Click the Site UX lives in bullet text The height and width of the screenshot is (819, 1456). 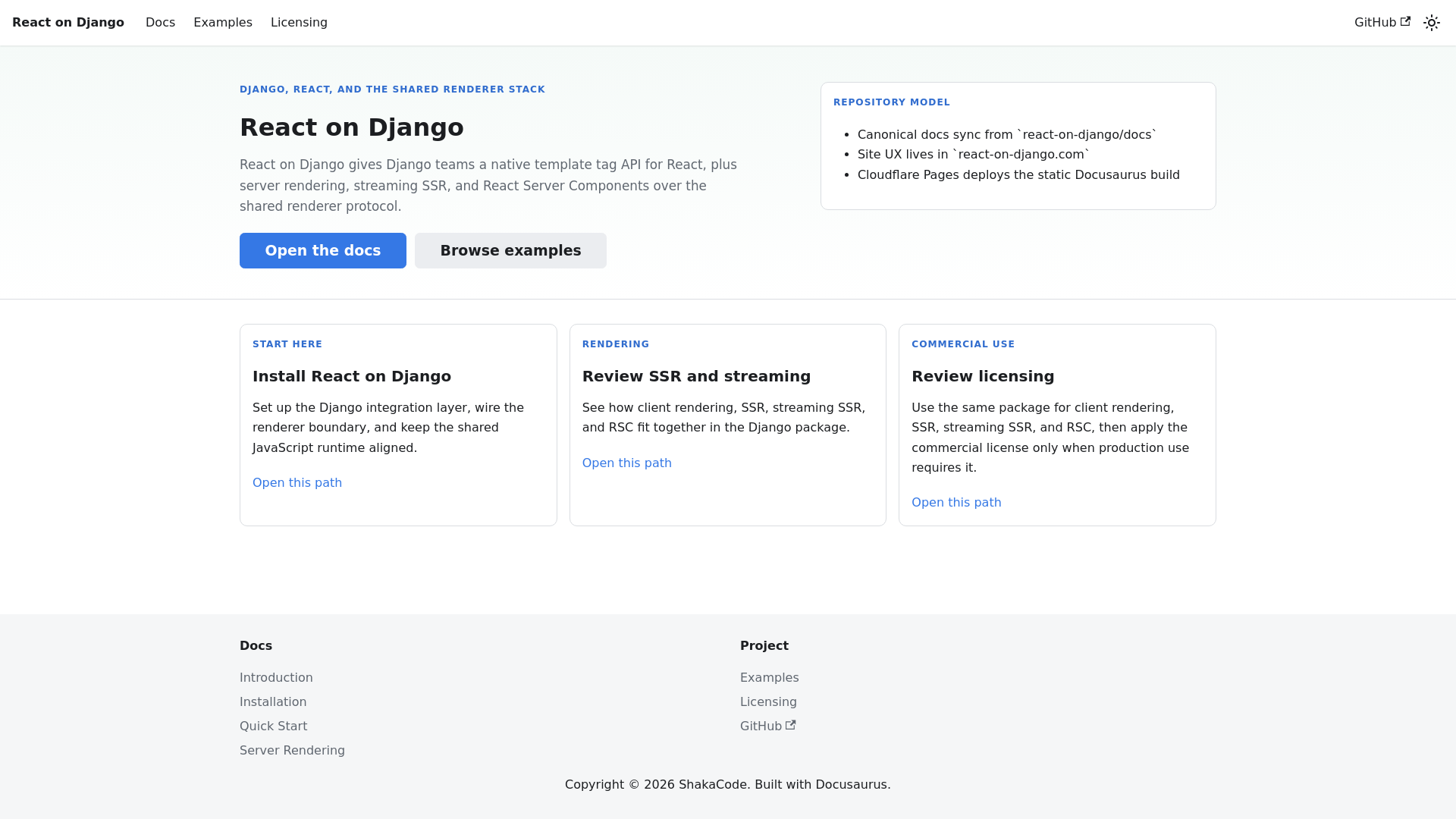[974, 155]
